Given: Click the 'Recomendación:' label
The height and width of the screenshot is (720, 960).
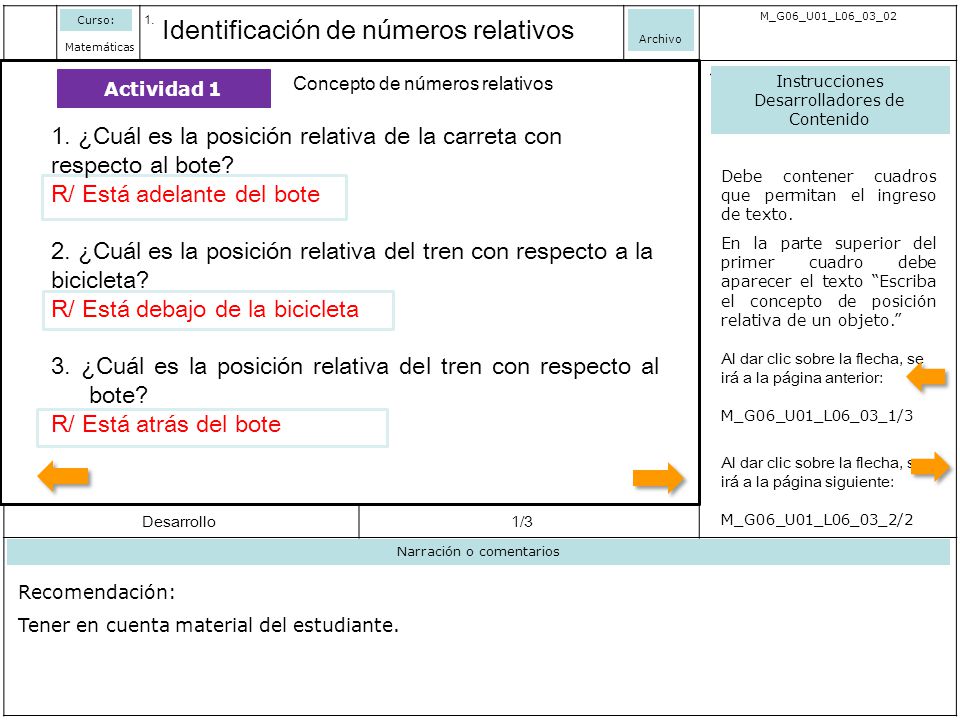Looking at the screenshot, I should click(97, 592).
